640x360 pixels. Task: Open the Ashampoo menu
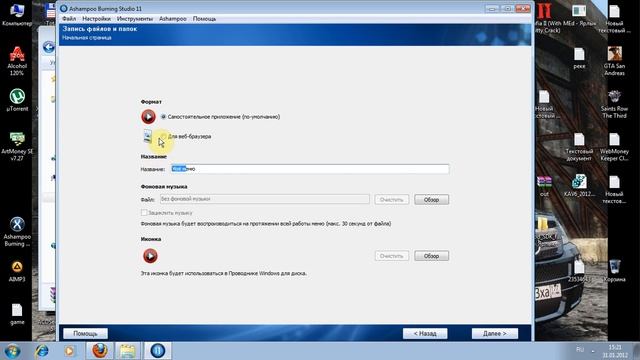tap(173, 19)
